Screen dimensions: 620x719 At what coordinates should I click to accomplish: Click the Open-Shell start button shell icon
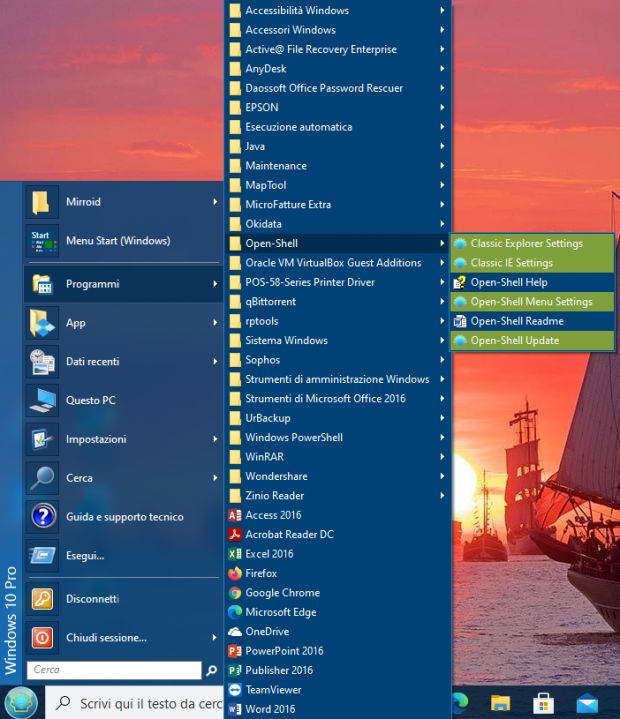[21, 702]
